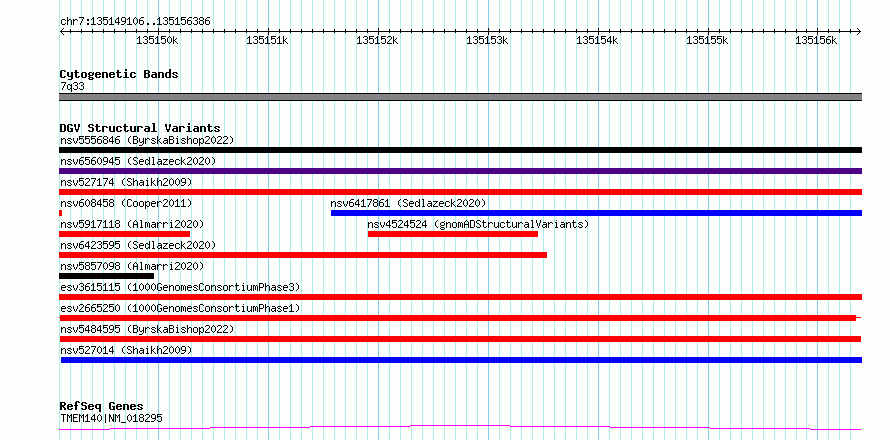Click the chr7:135149106..135156386 coordinates text
890x440 pixels.
click(x=135, y=22)
